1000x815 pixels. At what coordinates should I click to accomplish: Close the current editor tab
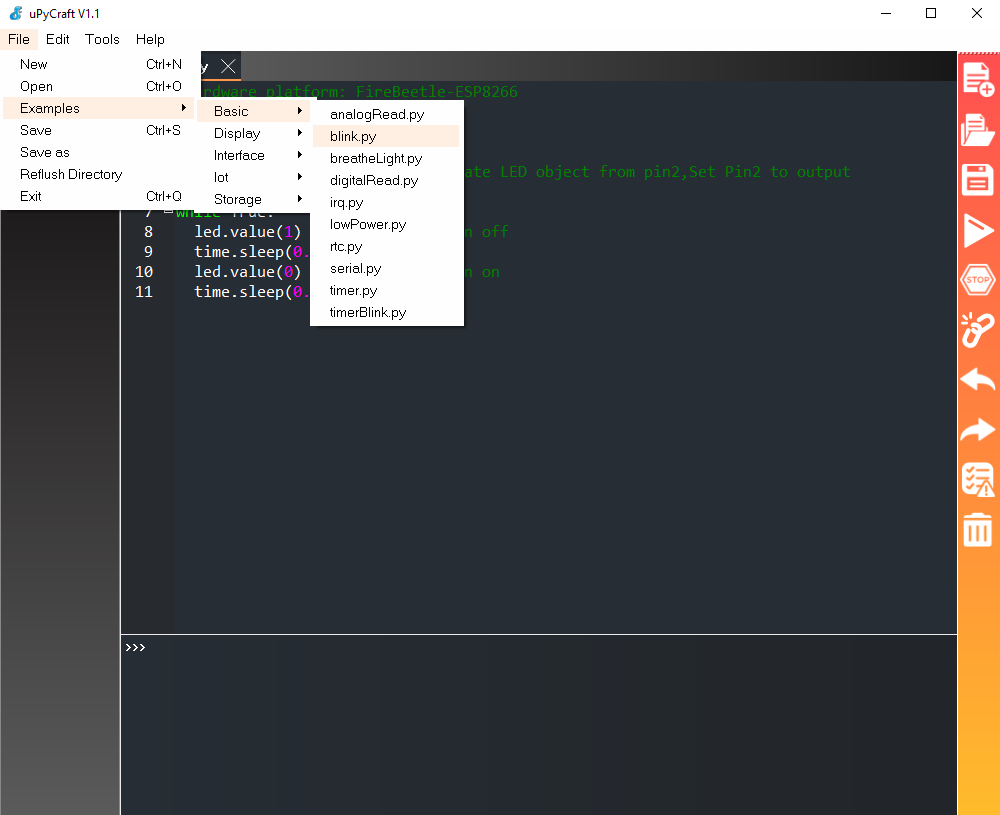229,67
